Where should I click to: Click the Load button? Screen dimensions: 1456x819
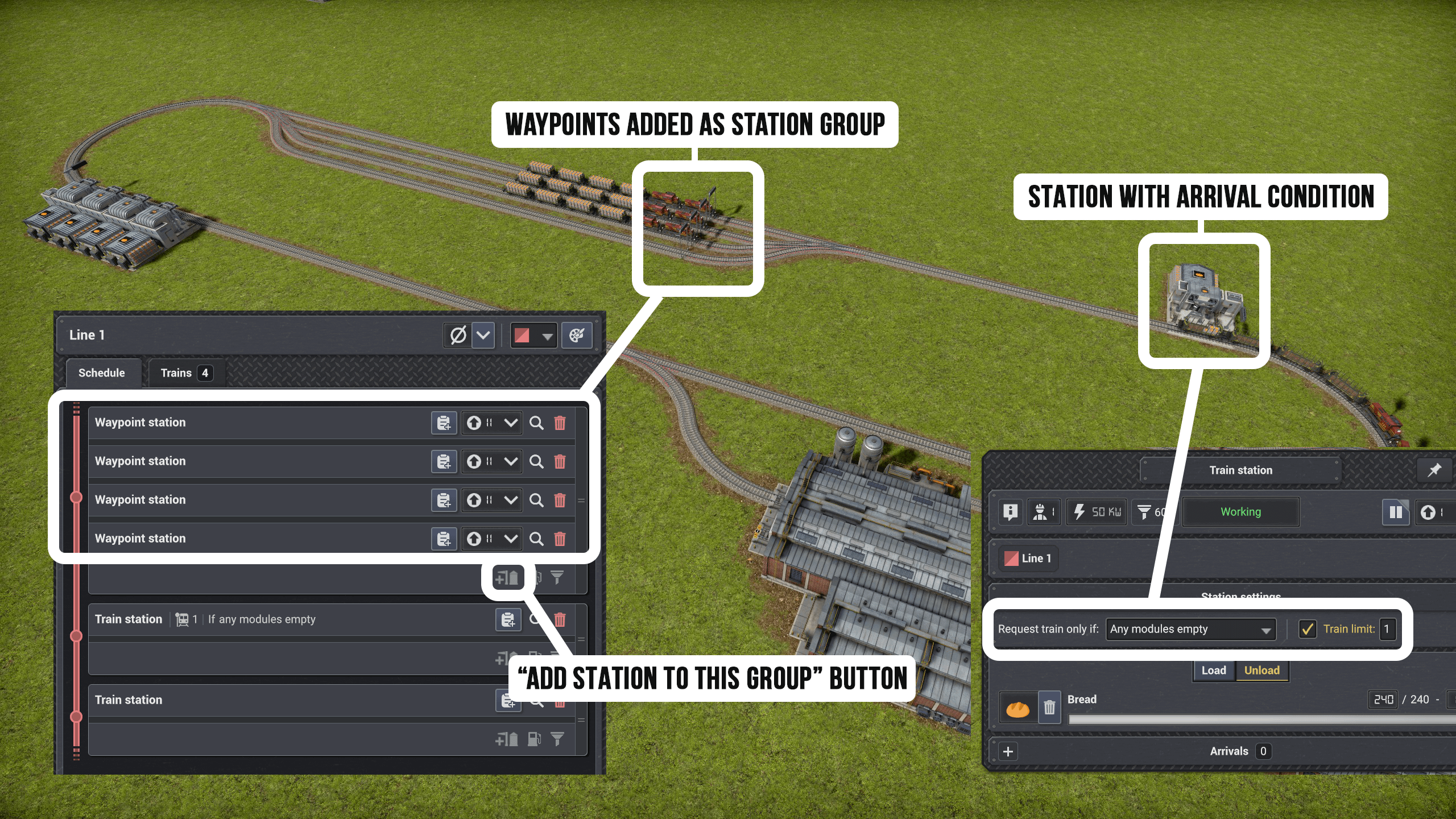pyautogui.click(x=1213, y=671)
